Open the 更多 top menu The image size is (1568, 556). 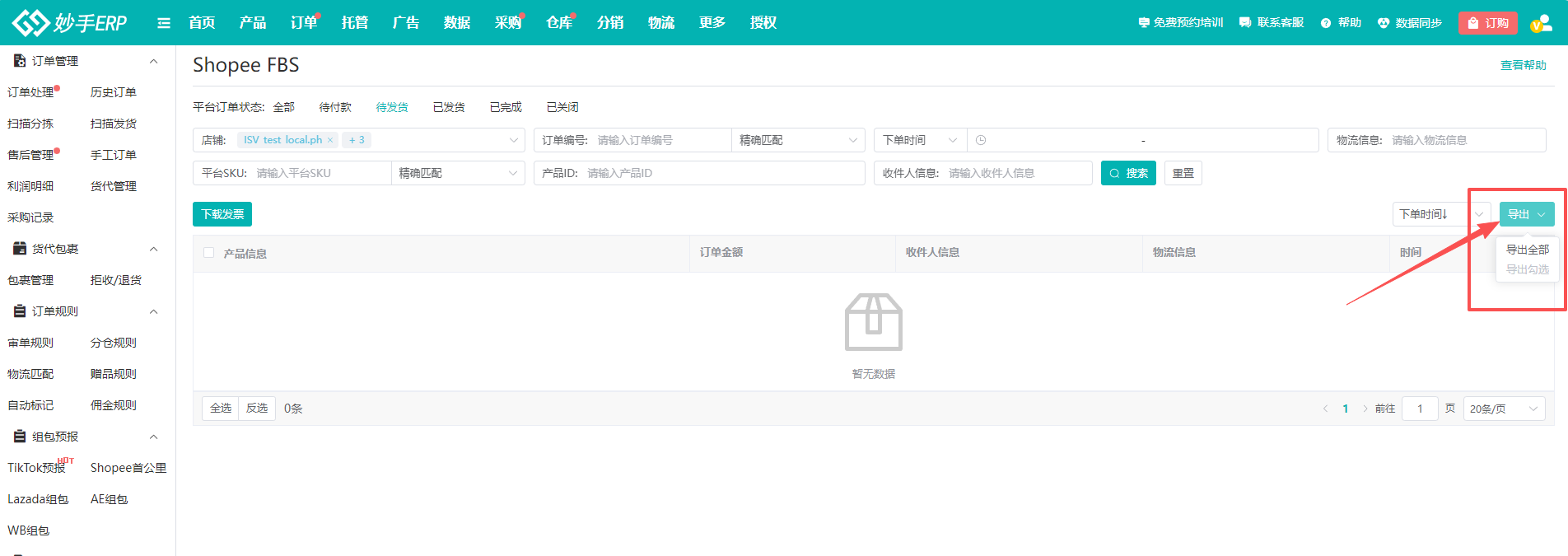(x=712, y=23)
